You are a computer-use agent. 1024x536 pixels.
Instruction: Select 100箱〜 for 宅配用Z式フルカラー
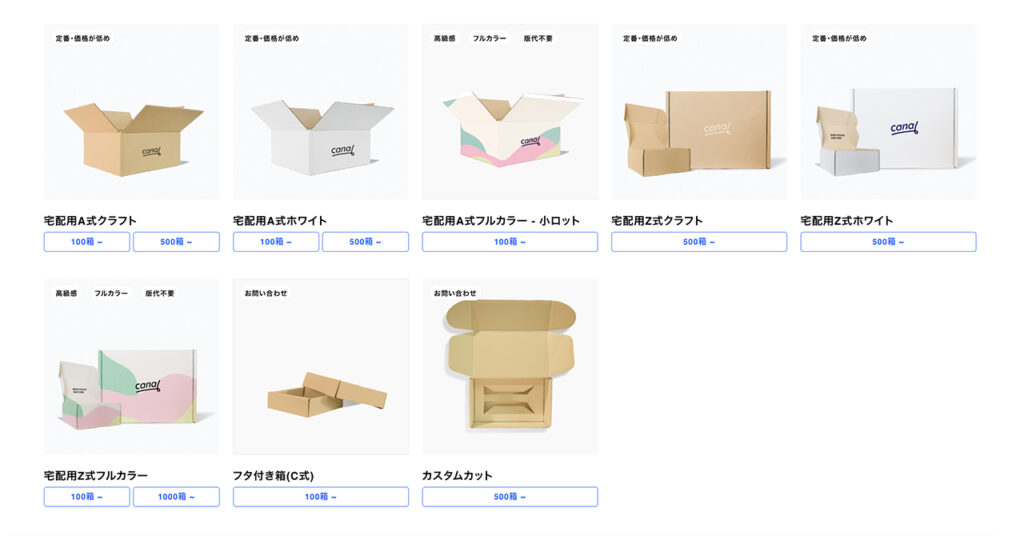[x=87, y=496]
